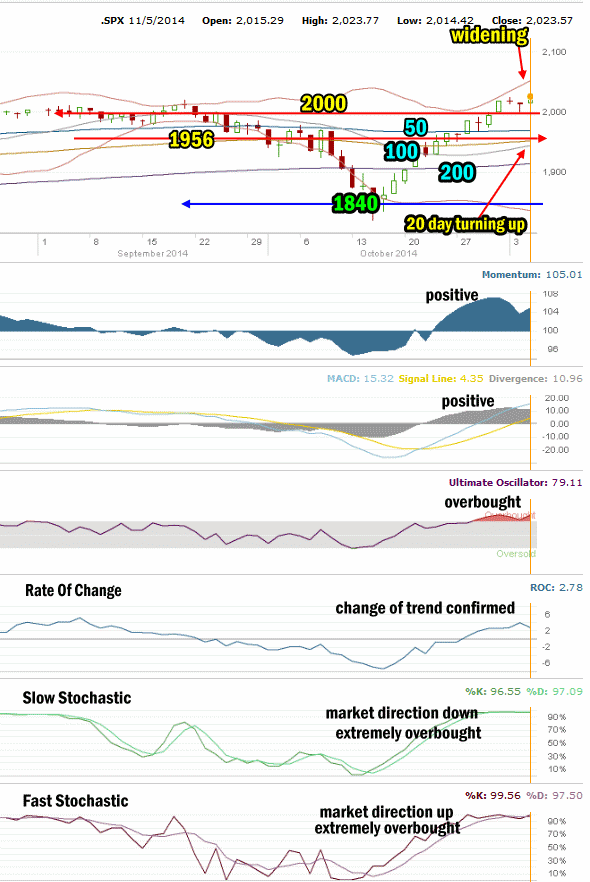Click the Rate Of Change panel title

click(x=73, y=591)
